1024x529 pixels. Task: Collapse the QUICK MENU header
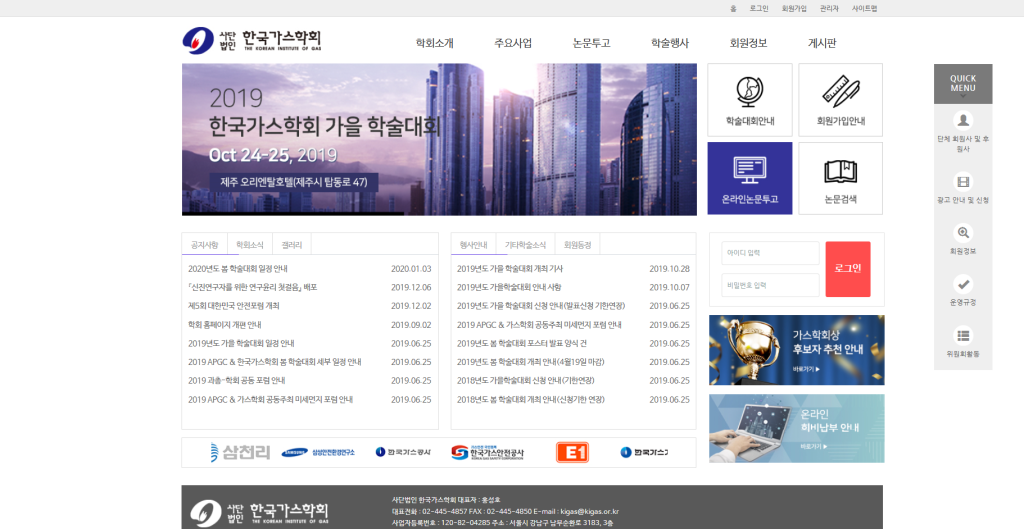[x=963, y=84]
